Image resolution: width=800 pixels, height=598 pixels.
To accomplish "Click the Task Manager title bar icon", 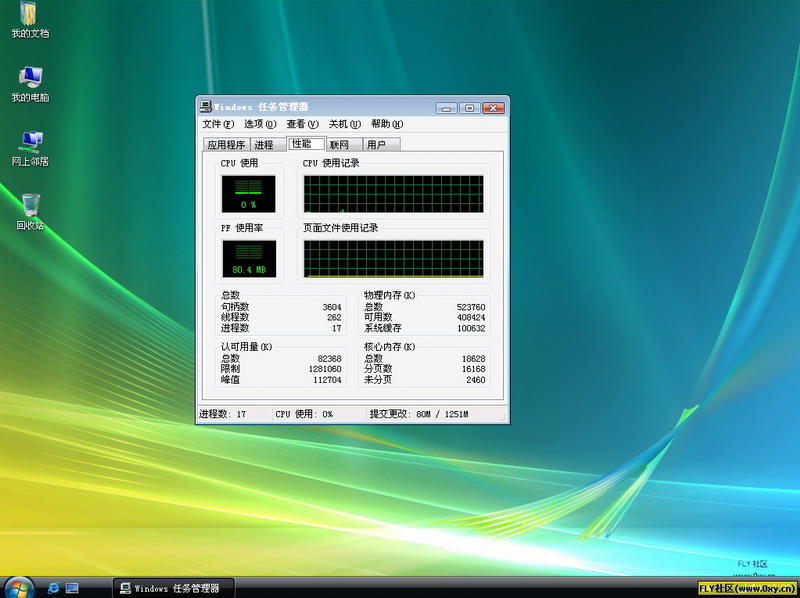I will pyautogui.click(x=205, y=107).
